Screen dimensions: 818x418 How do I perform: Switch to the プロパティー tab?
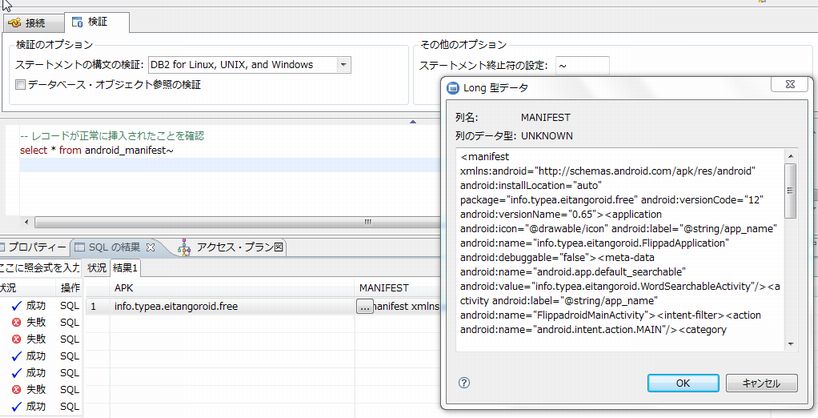(x=36, y=247)
